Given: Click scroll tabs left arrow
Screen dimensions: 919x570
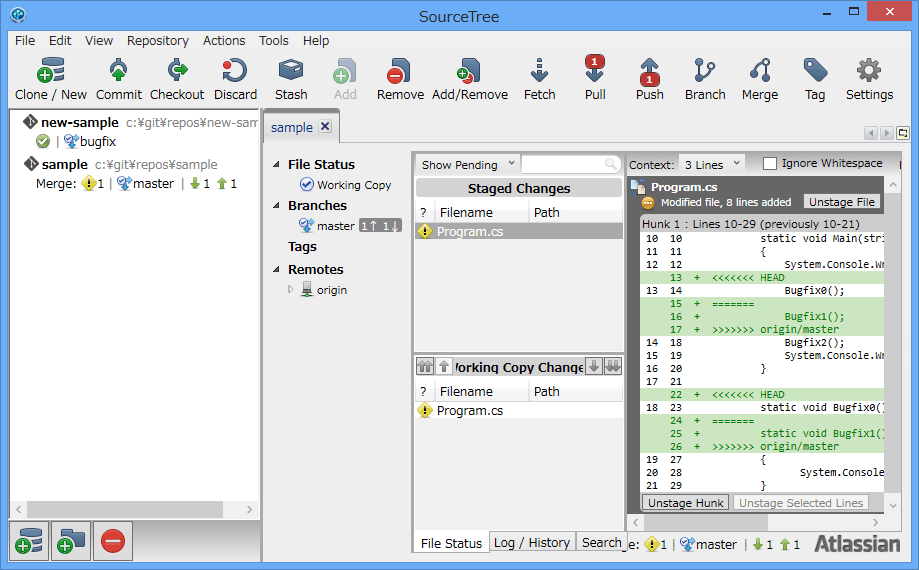Looking at the screenshot, I should 870,133.
